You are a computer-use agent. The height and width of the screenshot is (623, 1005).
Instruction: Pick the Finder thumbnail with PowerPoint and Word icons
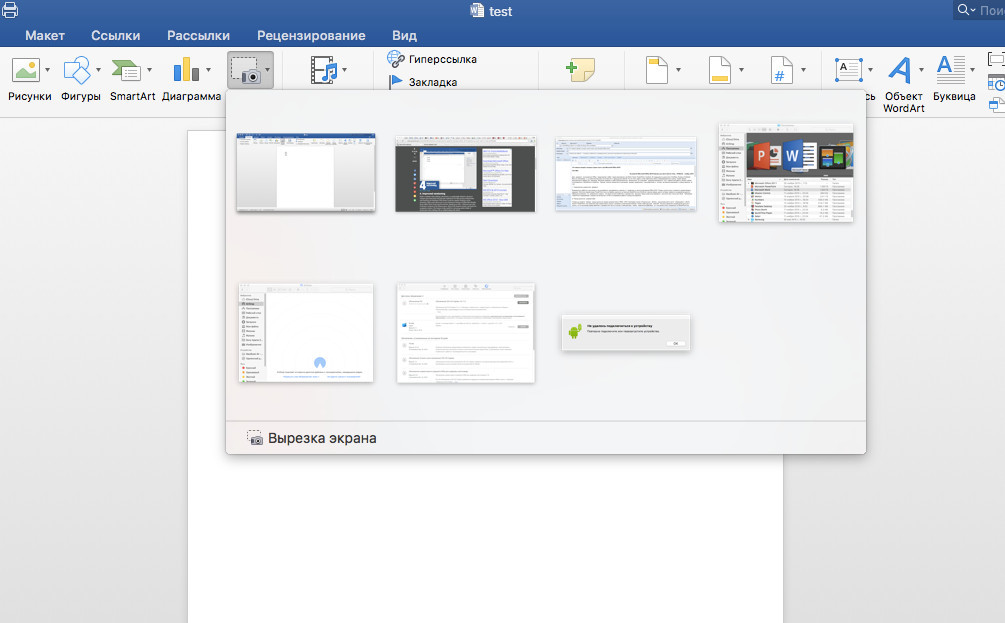point(785,173)
